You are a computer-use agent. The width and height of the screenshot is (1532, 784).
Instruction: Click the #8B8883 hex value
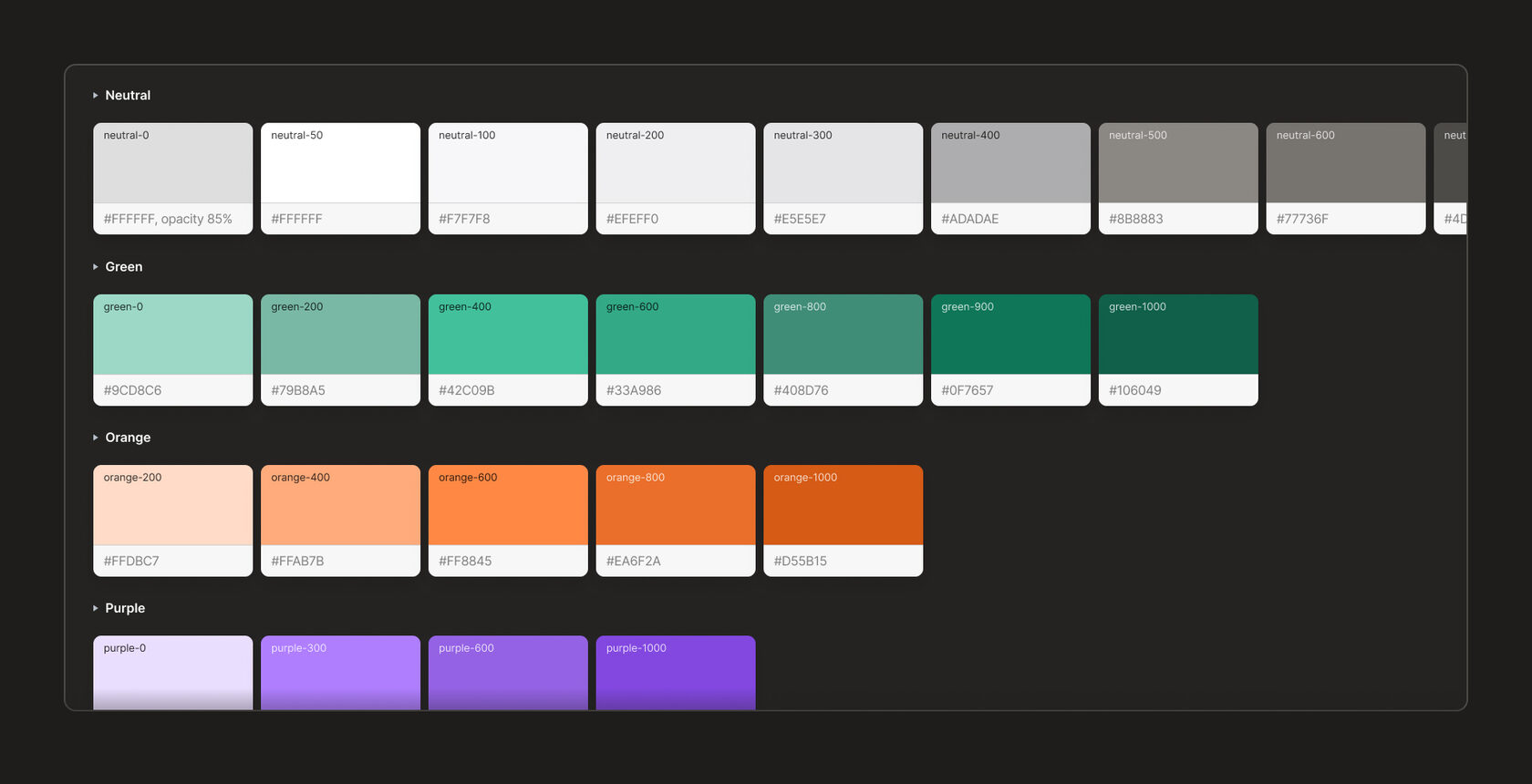[x=1136, y=219]
